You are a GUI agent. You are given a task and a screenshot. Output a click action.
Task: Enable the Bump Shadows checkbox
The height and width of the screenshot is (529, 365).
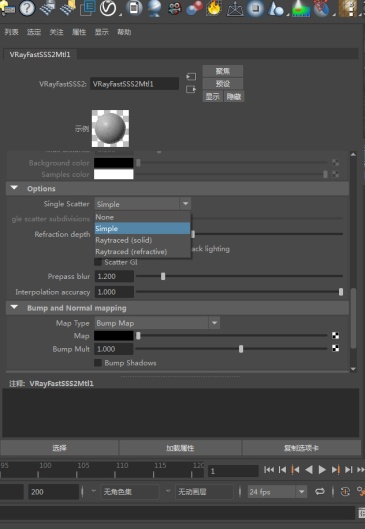tap(98, 363)
